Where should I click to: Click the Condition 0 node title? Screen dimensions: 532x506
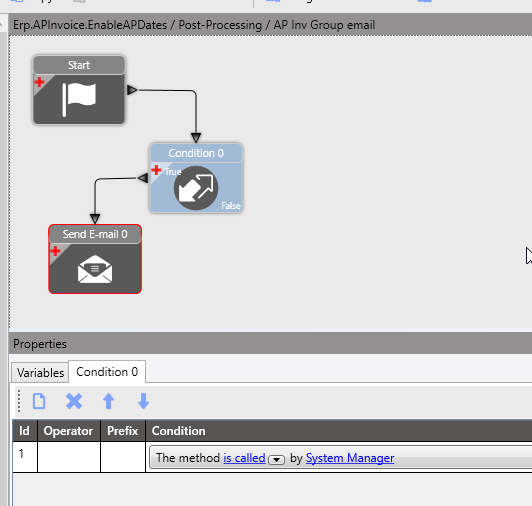(x=196, y=153)
